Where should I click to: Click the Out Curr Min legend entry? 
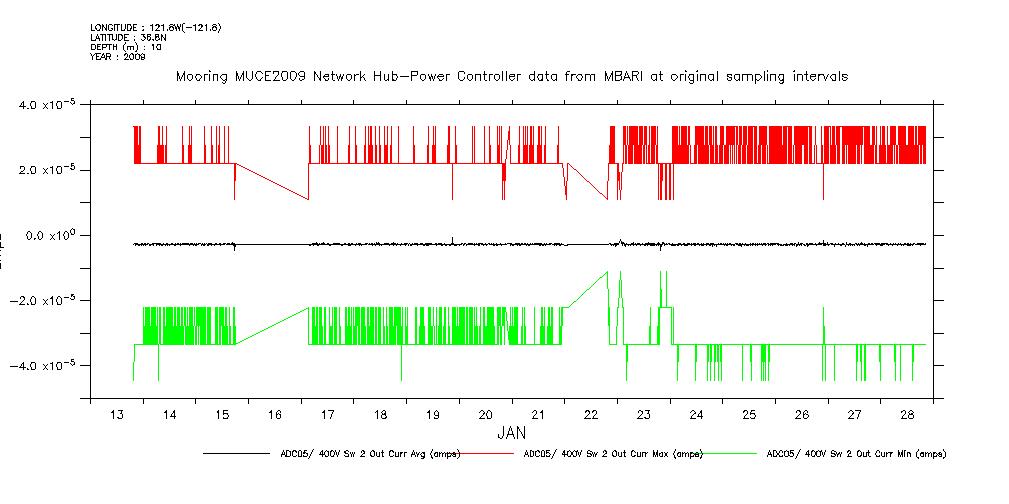pos(855,454)
